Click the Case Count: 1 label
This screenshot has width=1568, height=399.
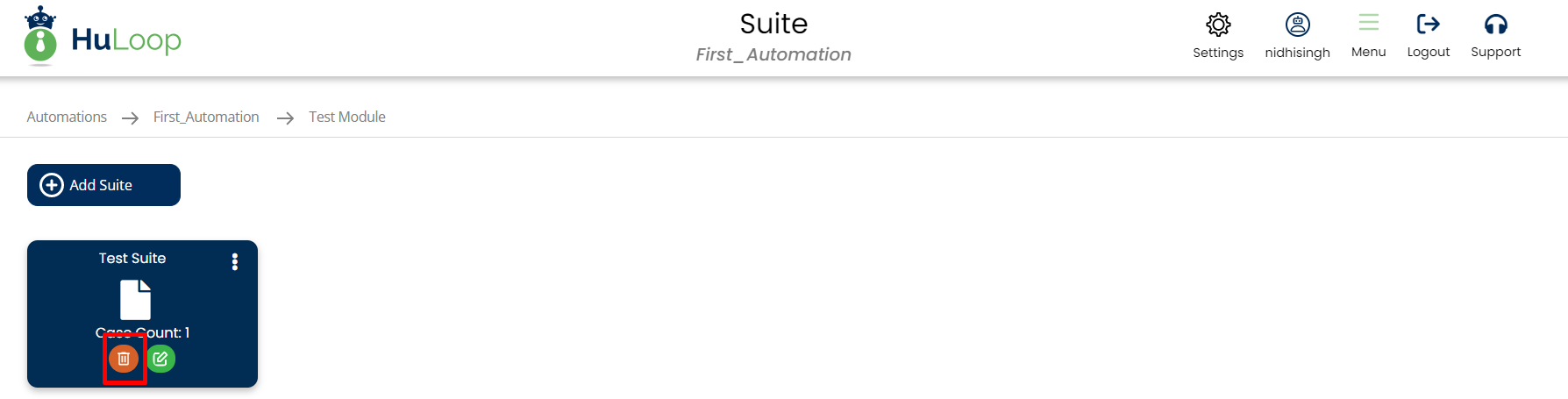click(x=143, y=332)
